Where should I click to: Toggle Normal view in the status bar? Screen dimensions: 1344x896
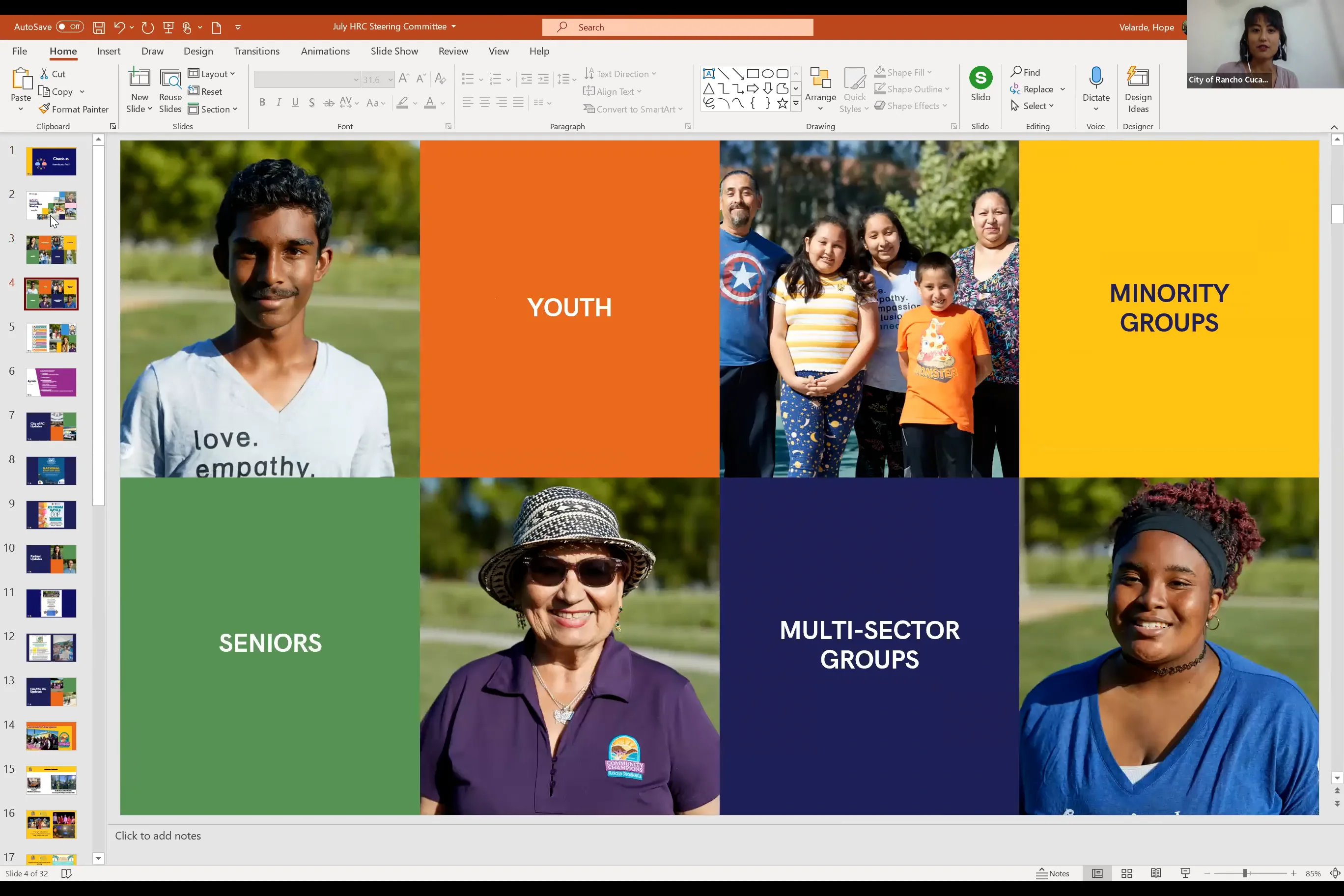click(x=1096, y=873)
